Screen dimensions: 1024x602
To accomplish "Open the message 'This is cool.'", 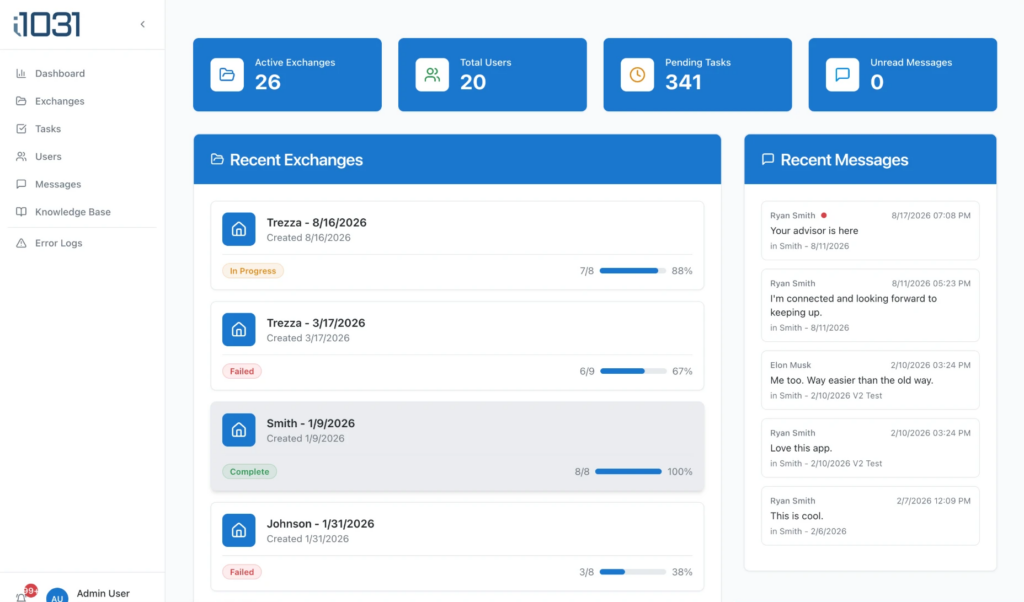I will pos(870,516).
